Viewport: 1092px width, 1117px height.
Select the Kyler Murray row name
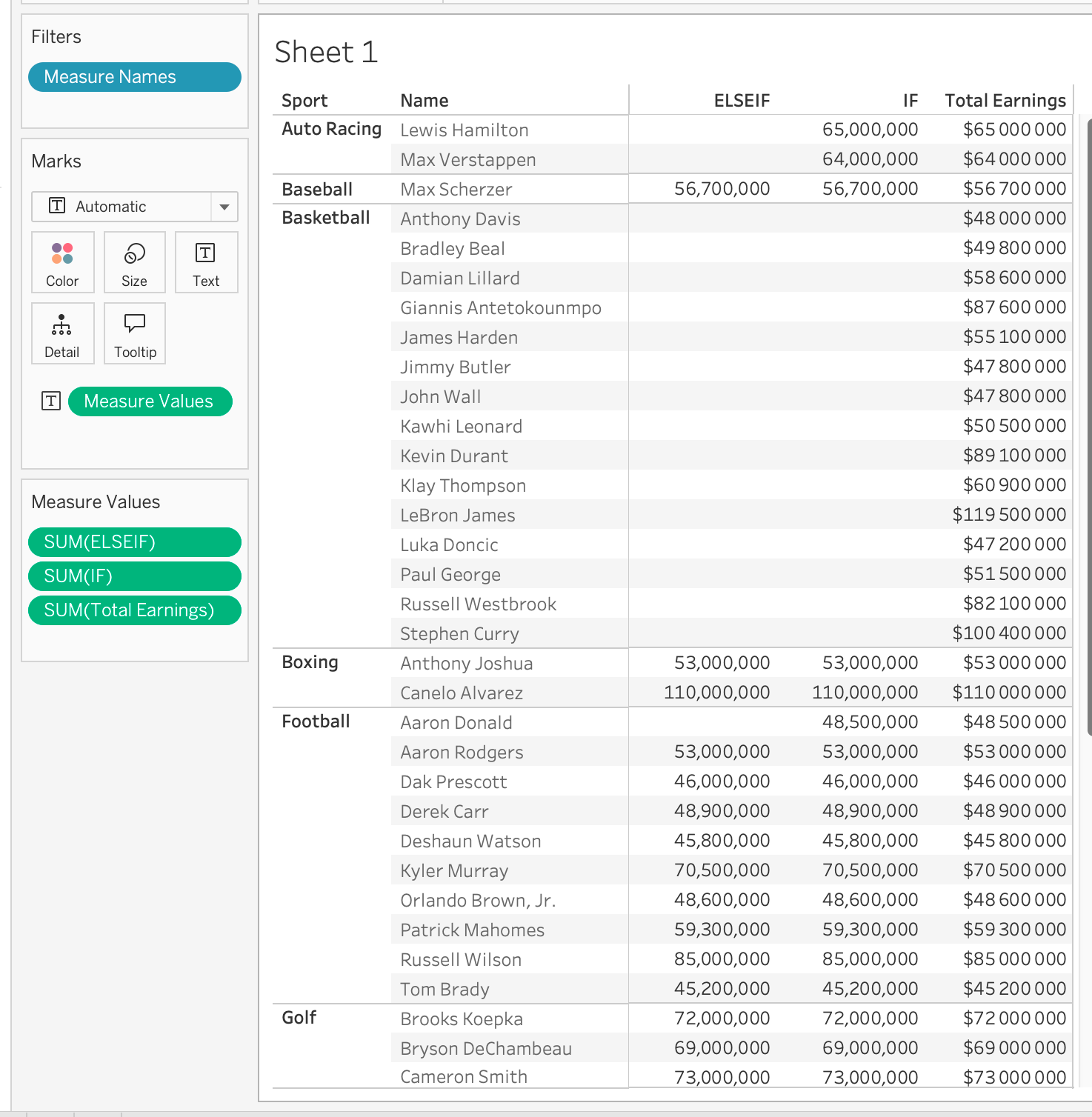(454, 871)
